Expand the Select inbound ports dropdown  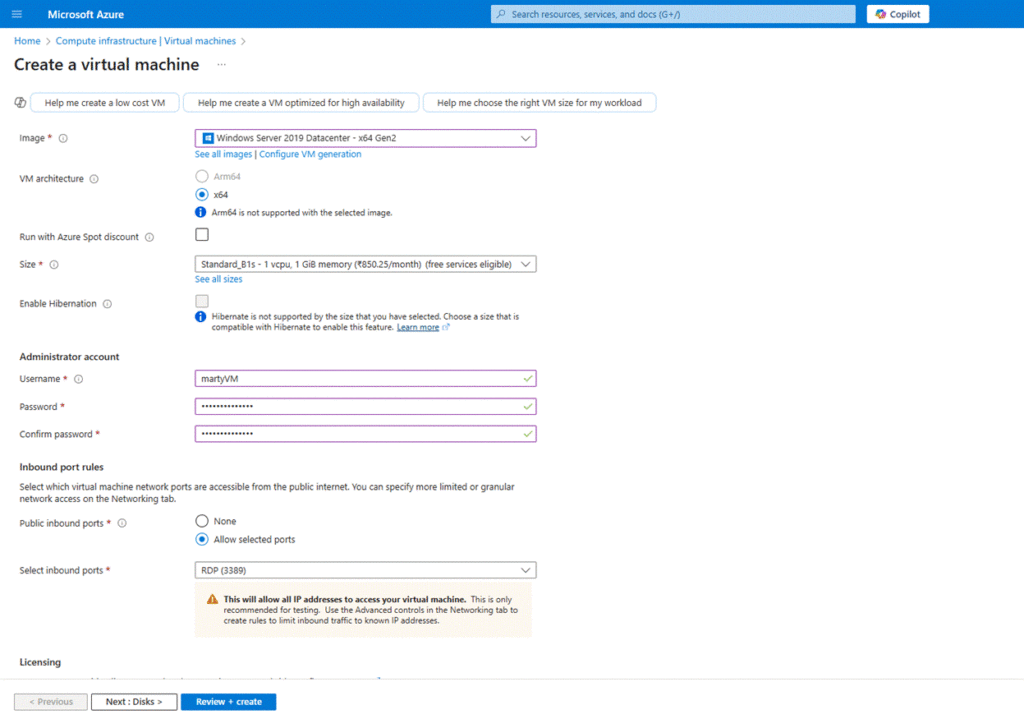[365, 570]
